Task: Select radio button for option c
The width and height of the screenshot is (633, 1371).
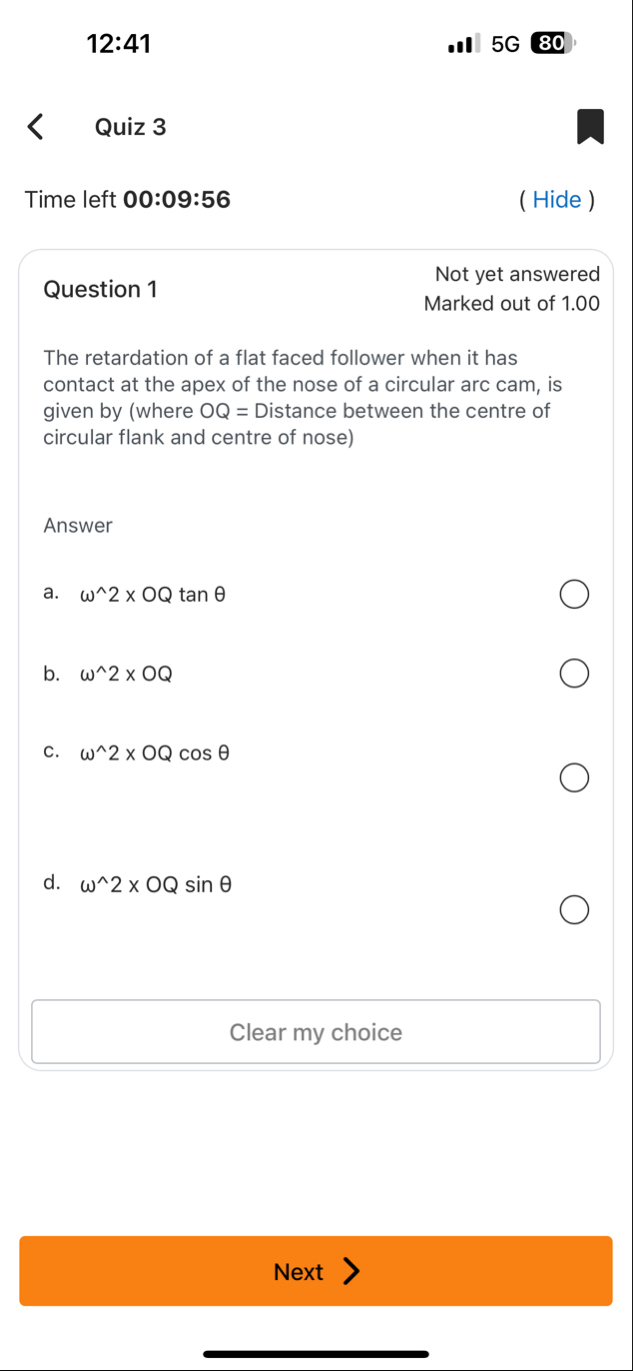Action: (x=573, y=778)
